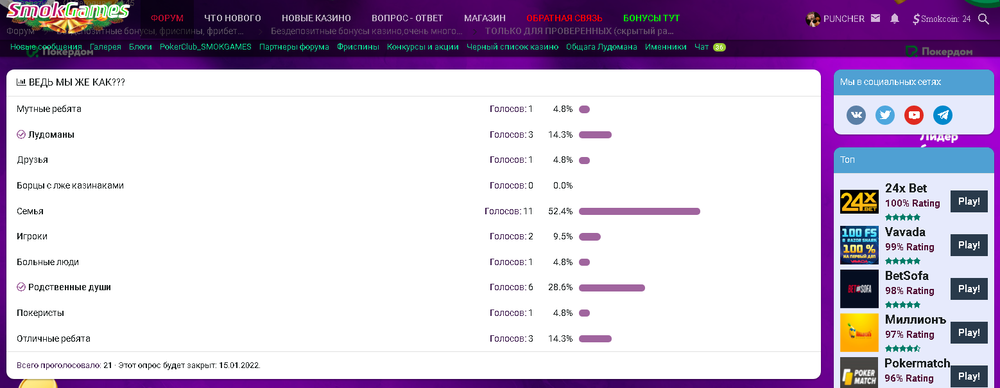
Task: Click Play! button for 24x Bet
Action: click(x=969, y=201)
